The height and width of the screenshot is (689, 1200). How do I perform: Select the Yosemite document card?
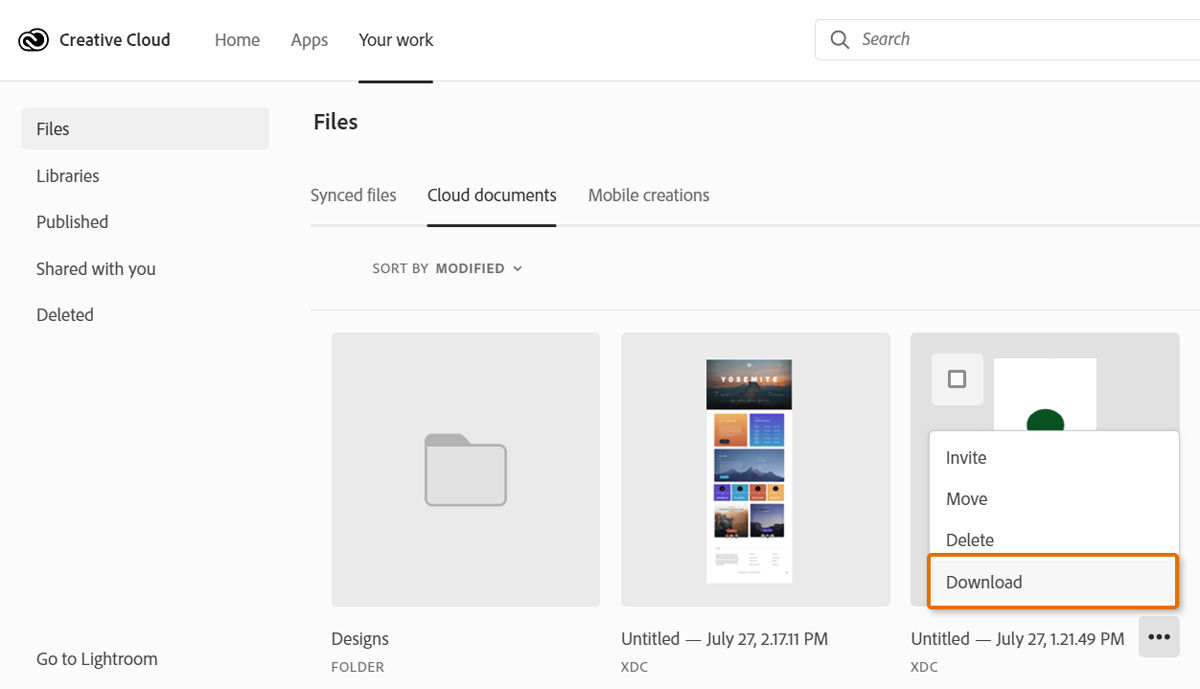[755, 469]
